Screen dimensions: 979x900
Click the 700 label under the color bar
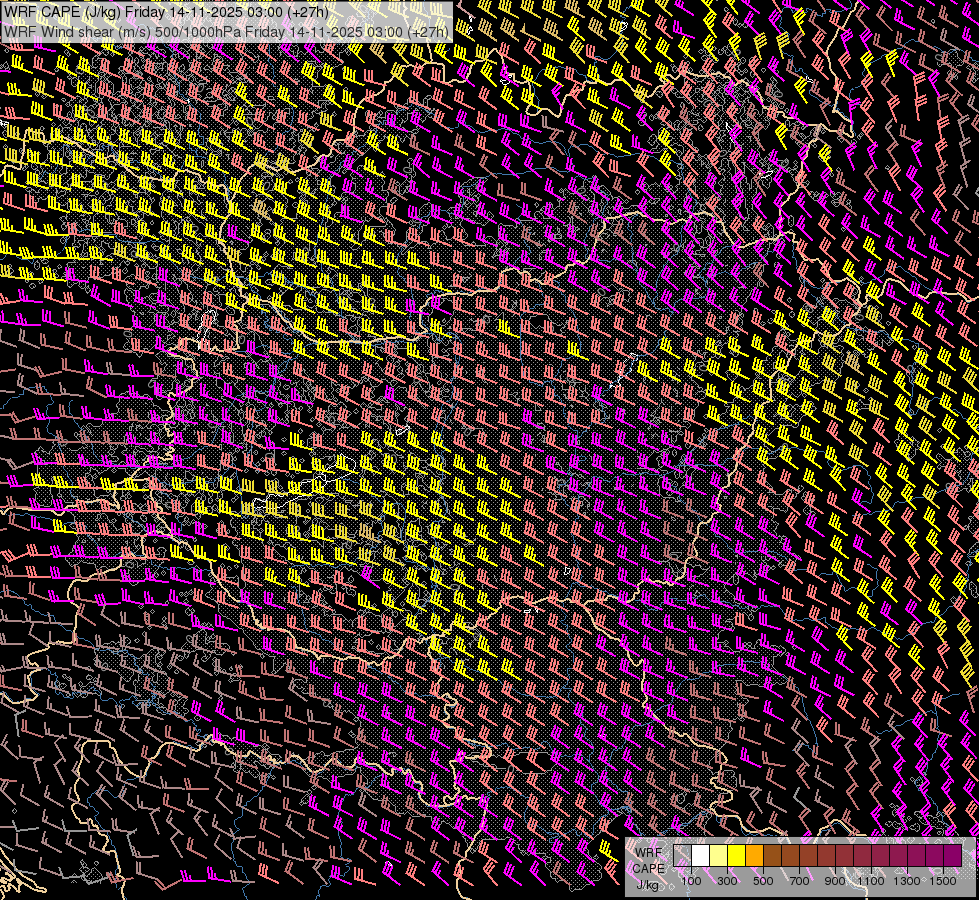coord(799,881)
